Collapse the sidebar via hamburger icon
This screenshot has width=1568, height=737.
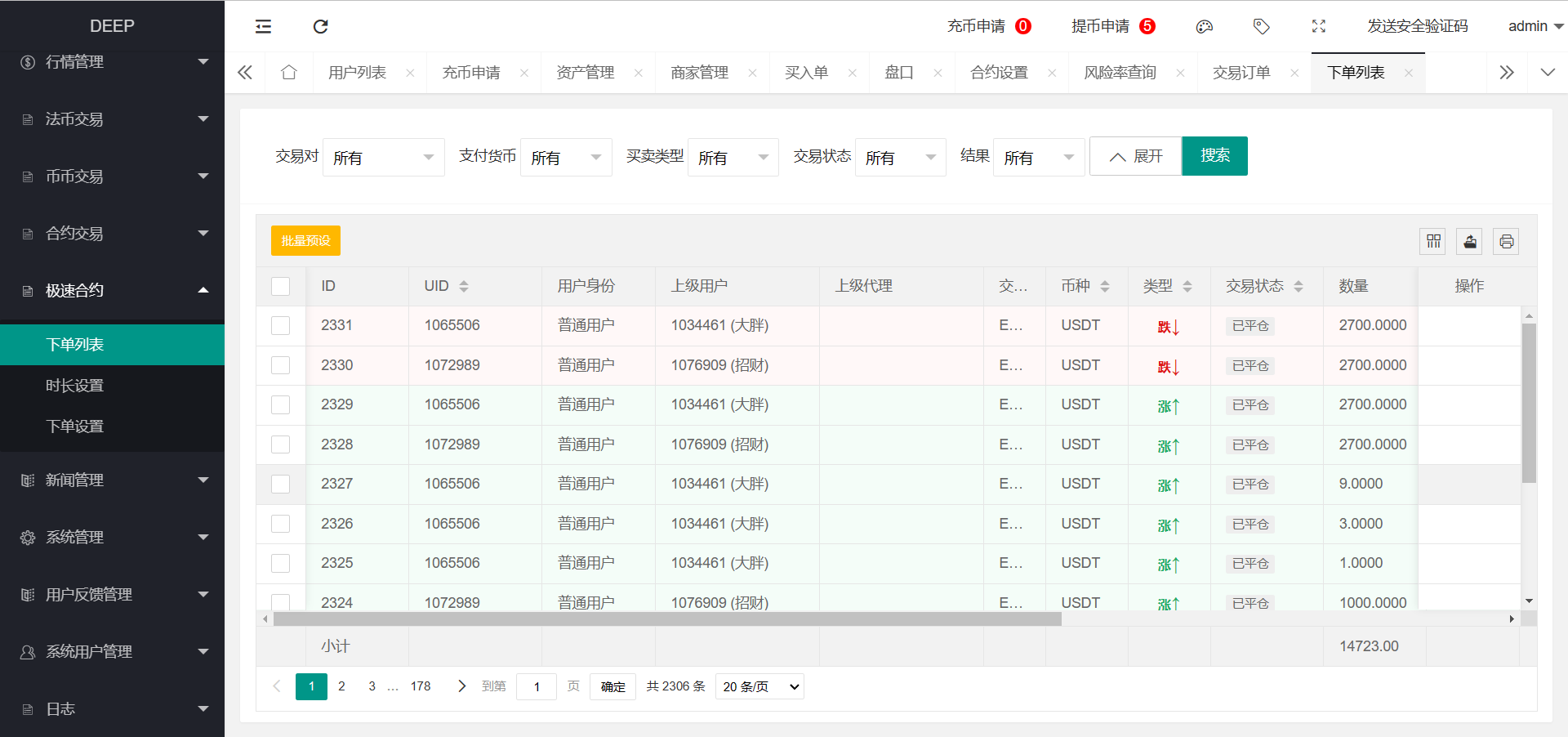(263, 26)
